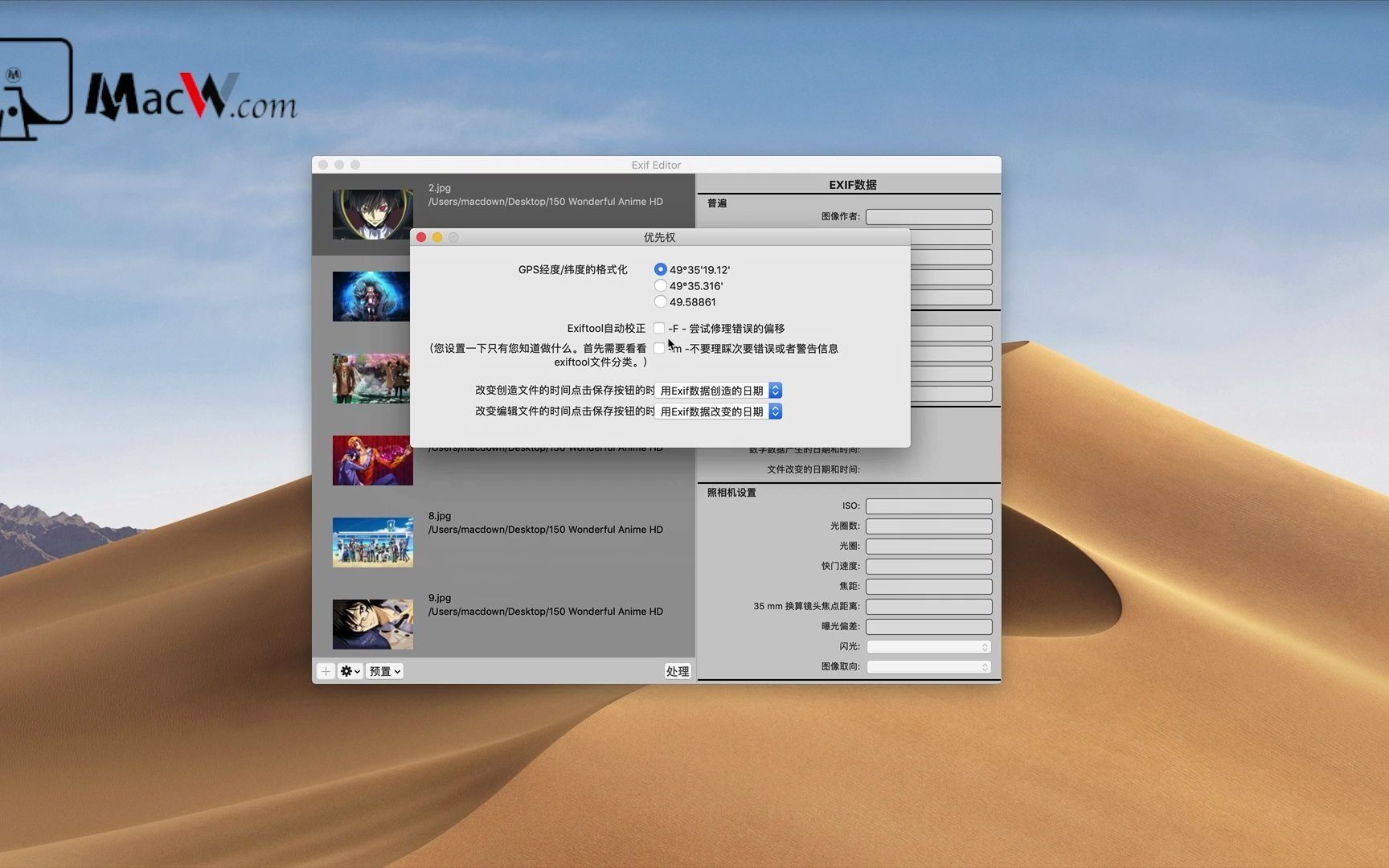Enable the -F fix offsets checkbox
Image resolution: width=1389 pixels, height=868 pixels.
659,328
